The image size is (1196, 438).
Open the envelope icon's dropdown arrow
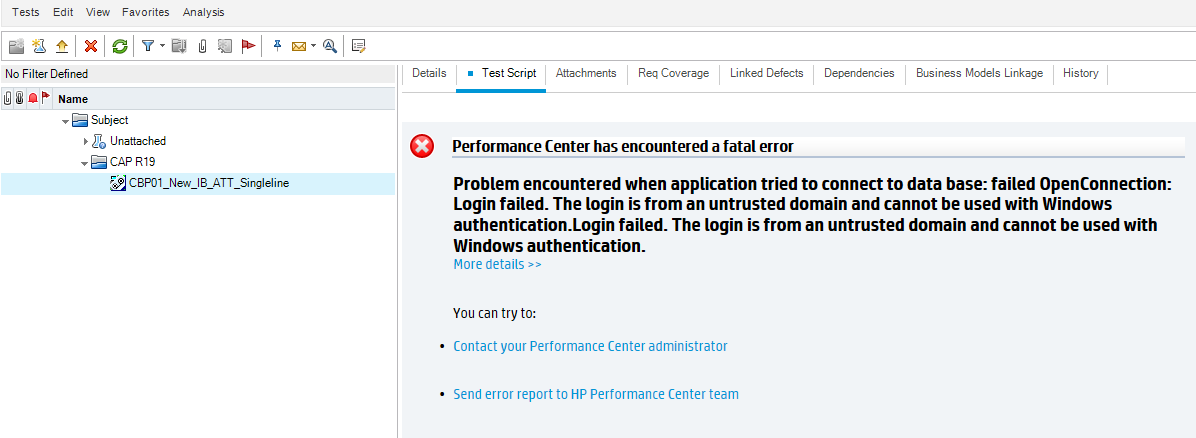click(x=313, y=47)
